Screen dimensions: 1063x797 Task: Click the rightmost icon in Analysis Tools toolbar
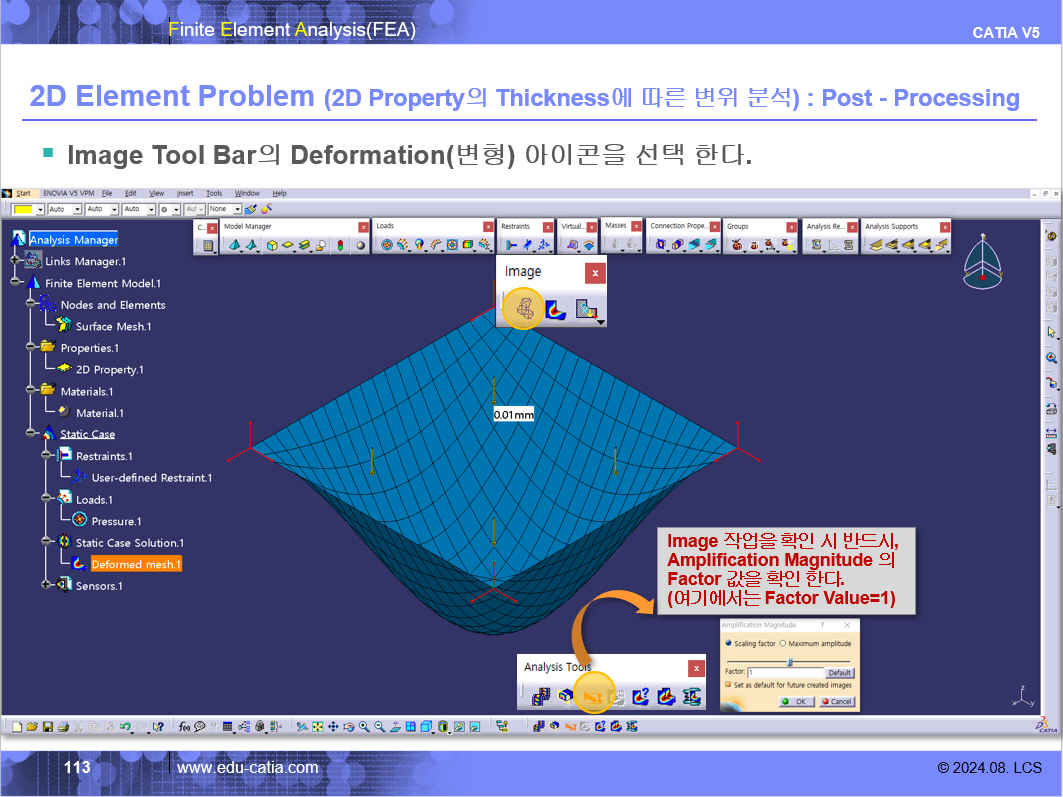coord(692,696)
